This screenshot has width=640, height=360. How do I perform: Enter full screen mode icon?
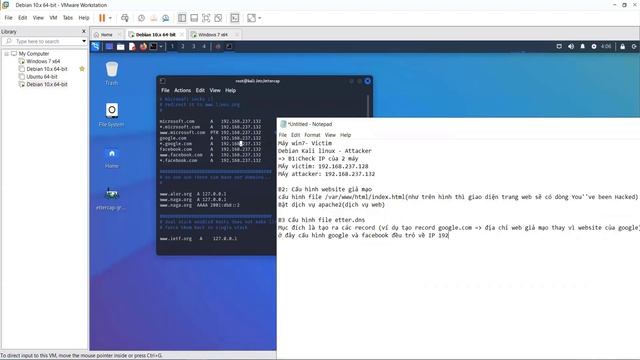[x=206, y=18]
